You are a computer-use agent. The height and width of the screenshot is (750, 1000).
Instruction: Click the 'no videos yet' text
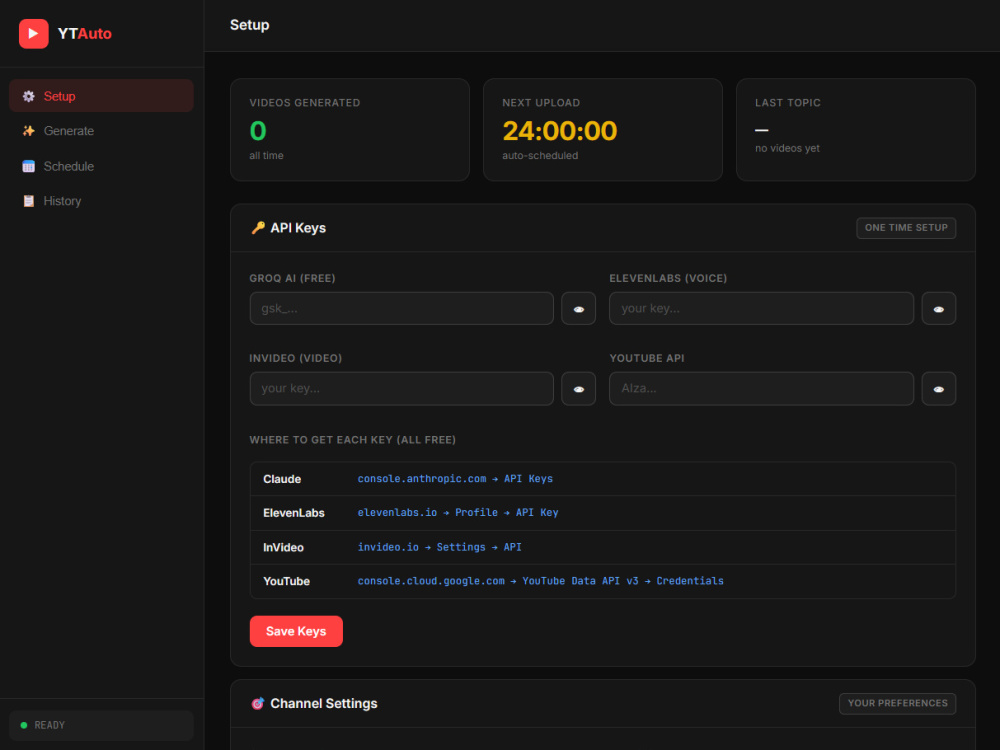[787, 148]
